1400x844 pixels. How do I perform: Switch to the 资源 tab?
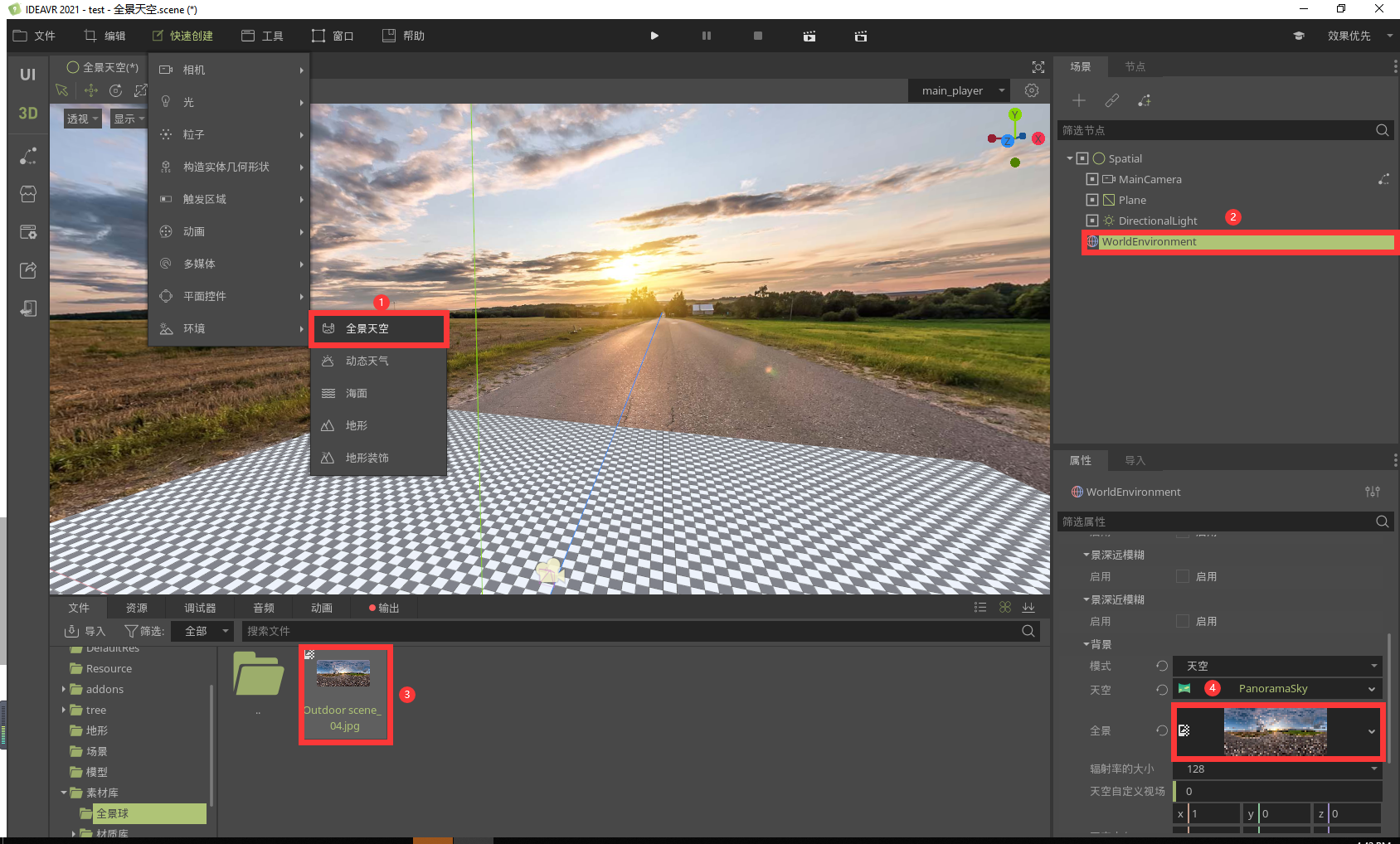pos(137,608)
